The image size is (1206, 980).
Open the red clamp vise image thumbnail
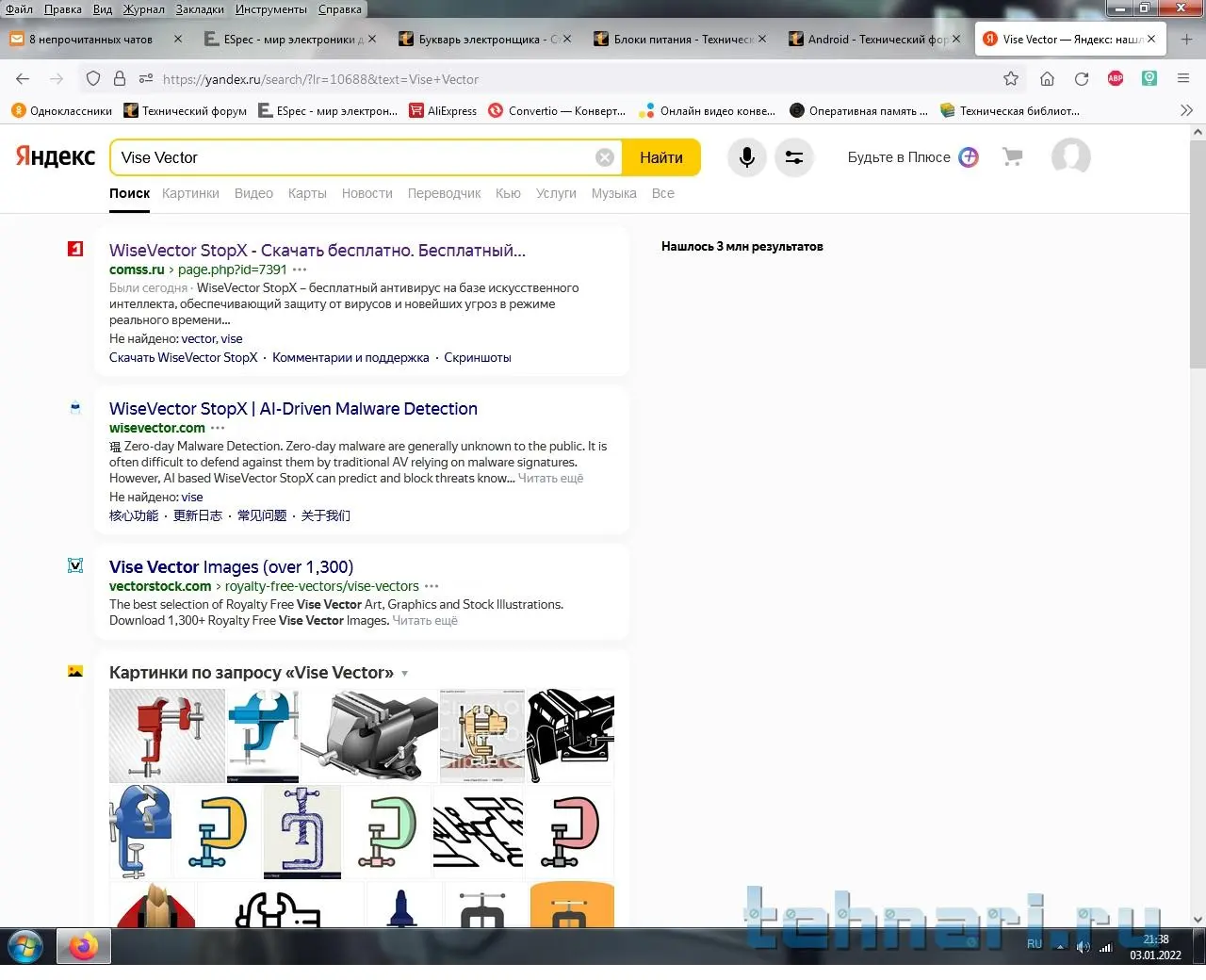(x=167, y=736)
